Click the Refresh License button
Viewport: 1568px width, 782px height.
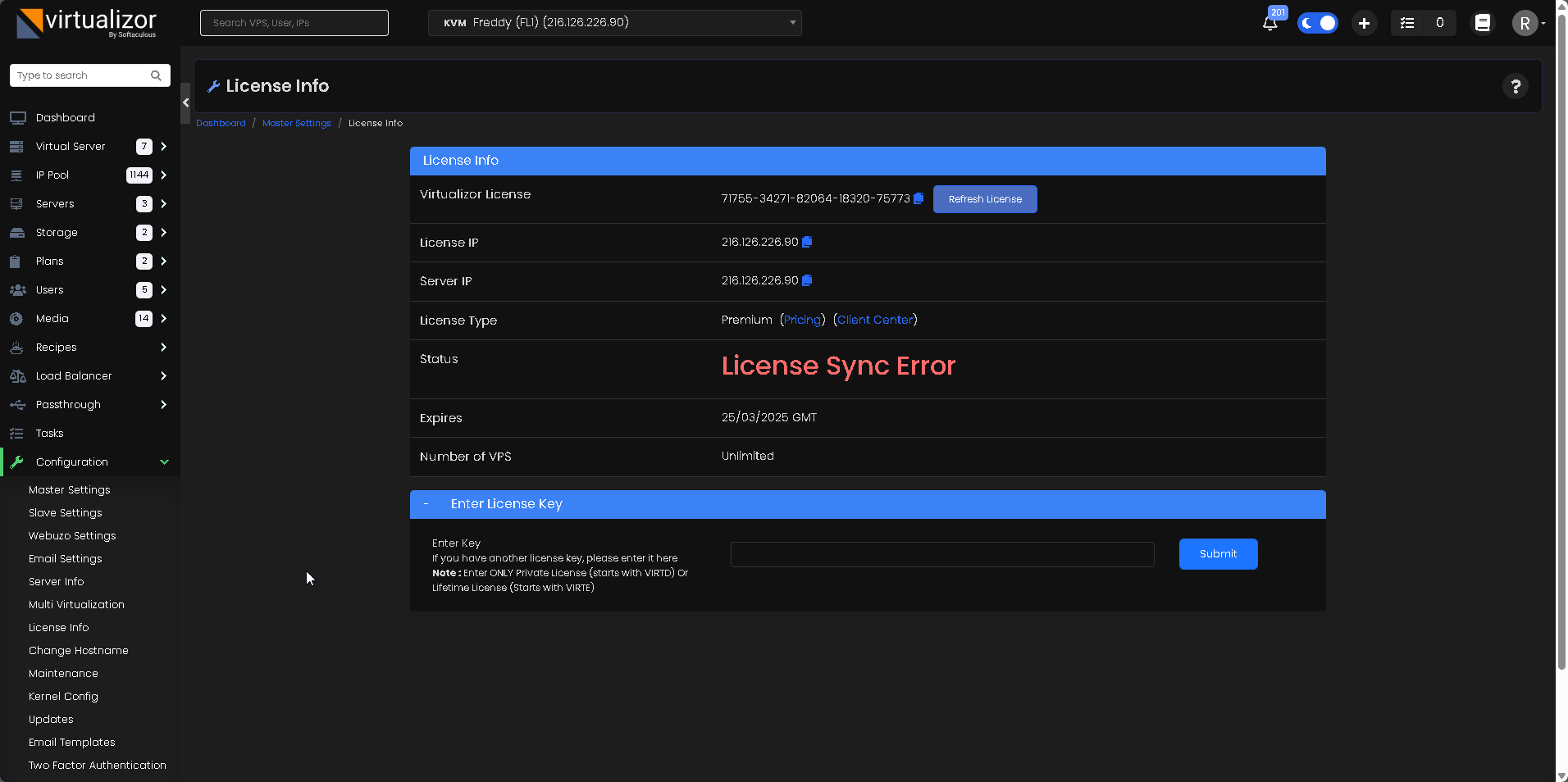pyautogui.click(x=984, y=199)
